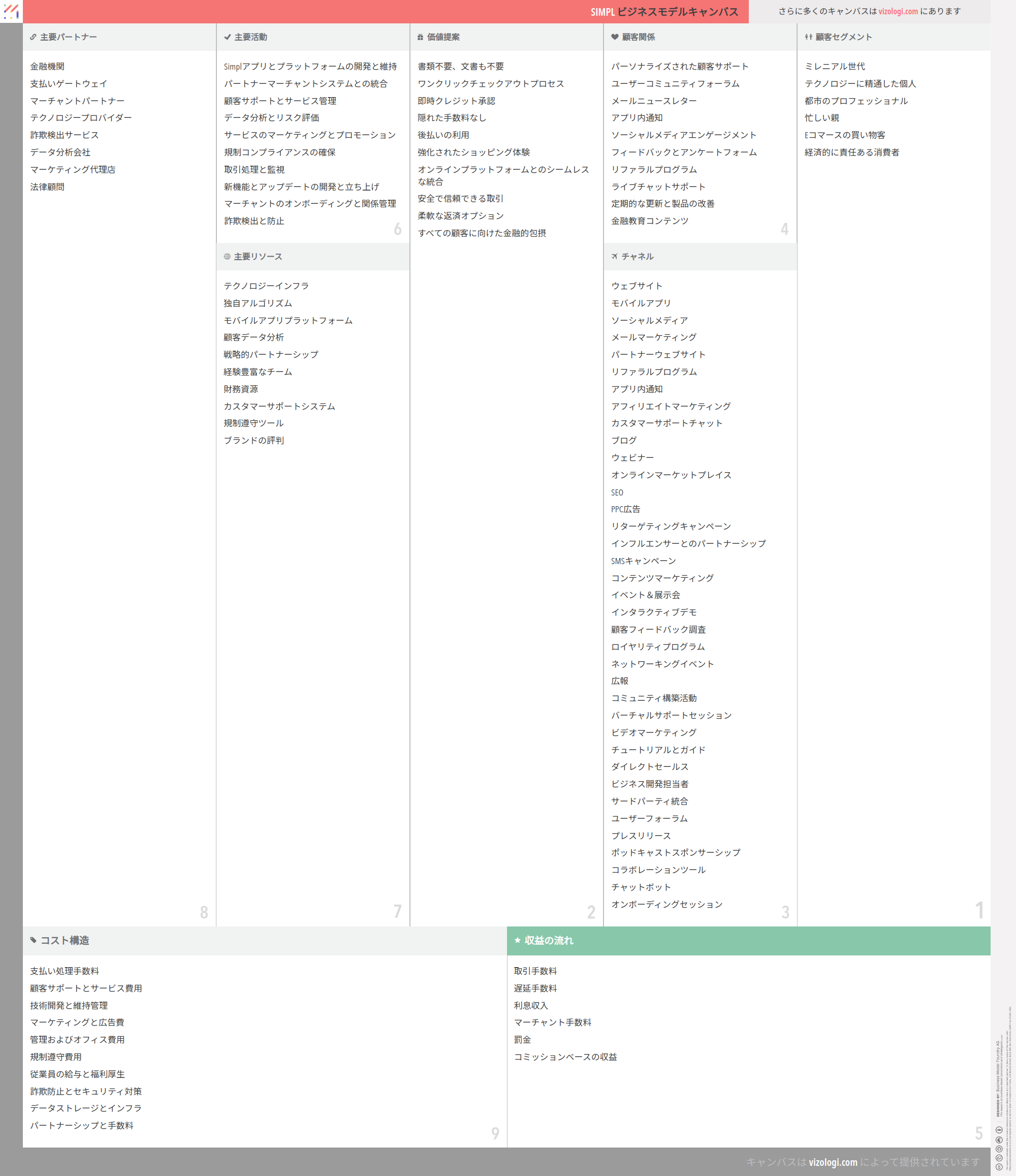
Task: Click the SIMPL ビジネスモデルキャンバス title
Action: [x=664, y=12]
